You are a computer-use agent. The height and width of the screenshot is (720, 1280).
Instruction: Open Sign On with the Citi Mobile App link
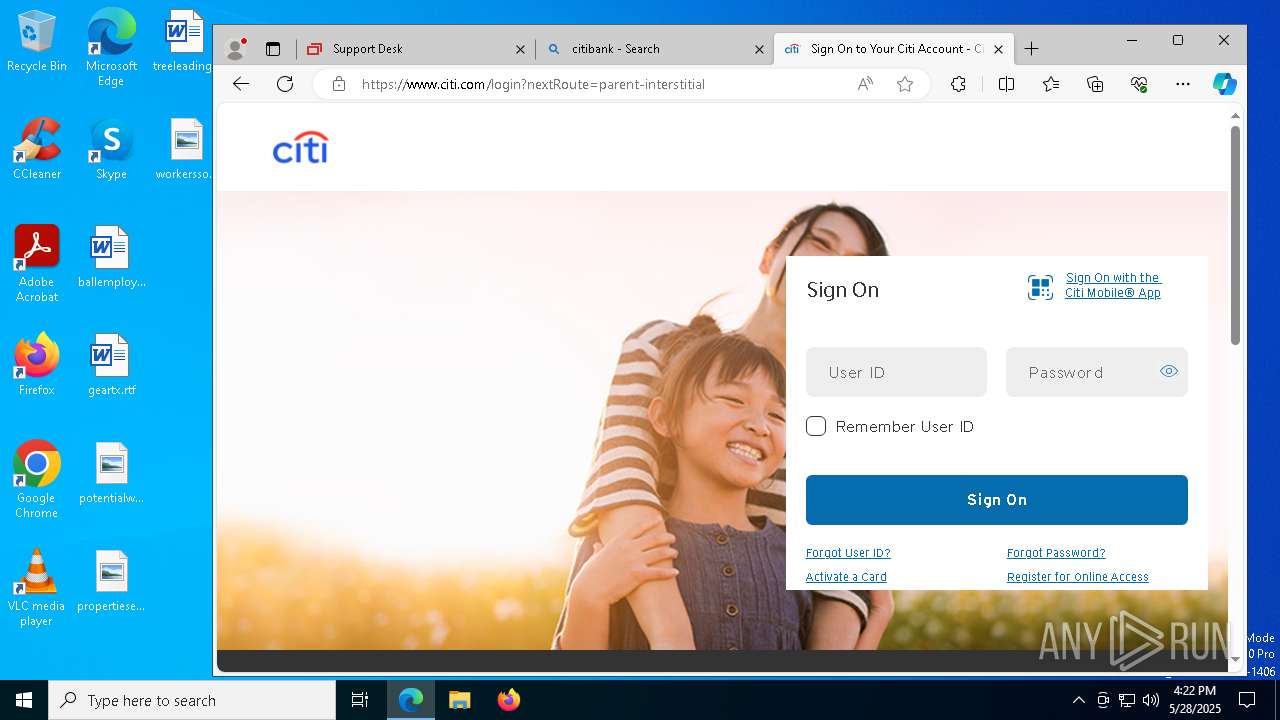point(1112,285)
